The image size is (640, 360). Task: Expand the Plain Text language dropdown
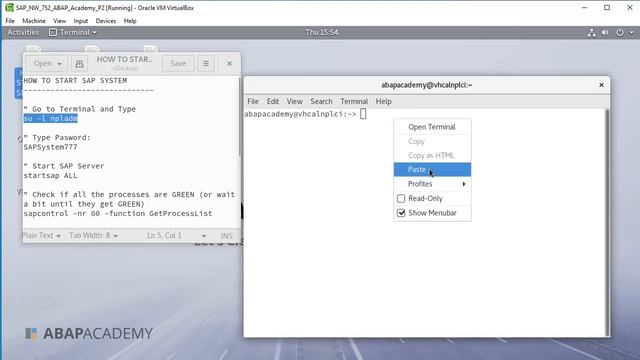41,236
